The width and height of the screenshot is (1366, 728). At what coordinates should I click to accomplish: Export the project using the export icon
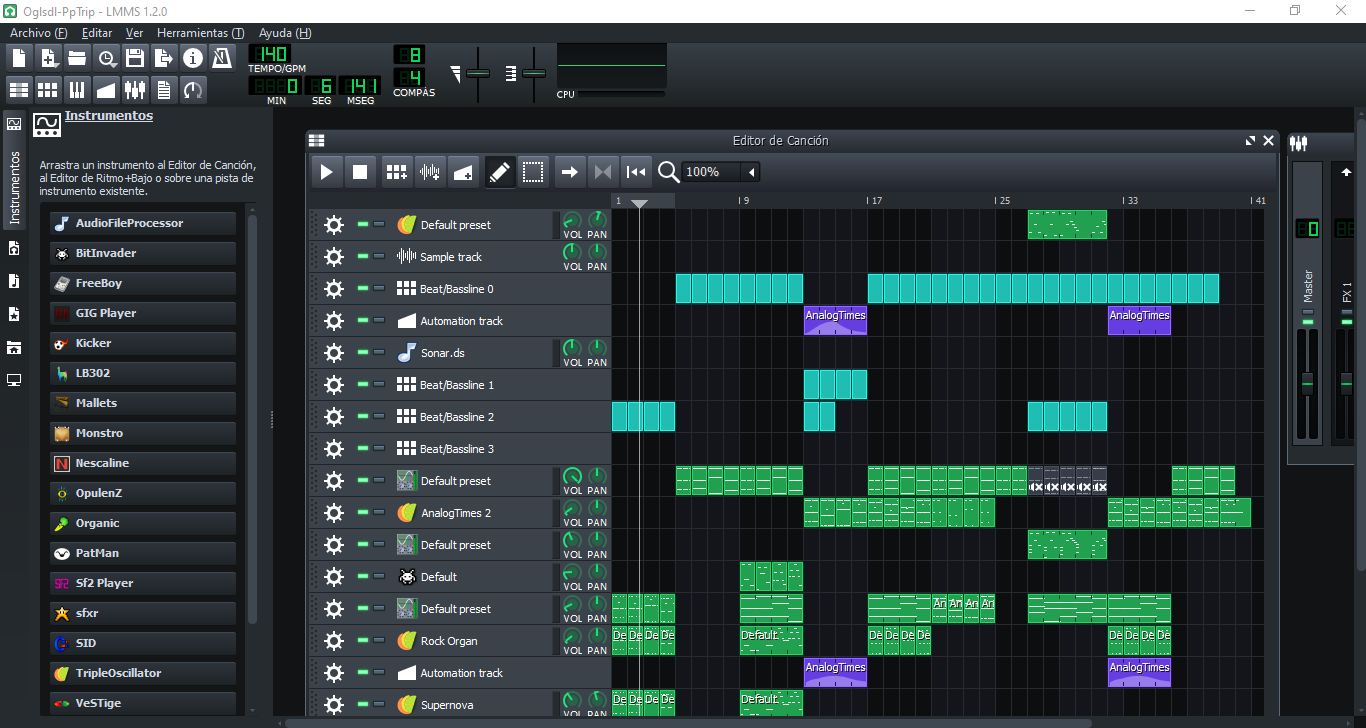point(164,57)
